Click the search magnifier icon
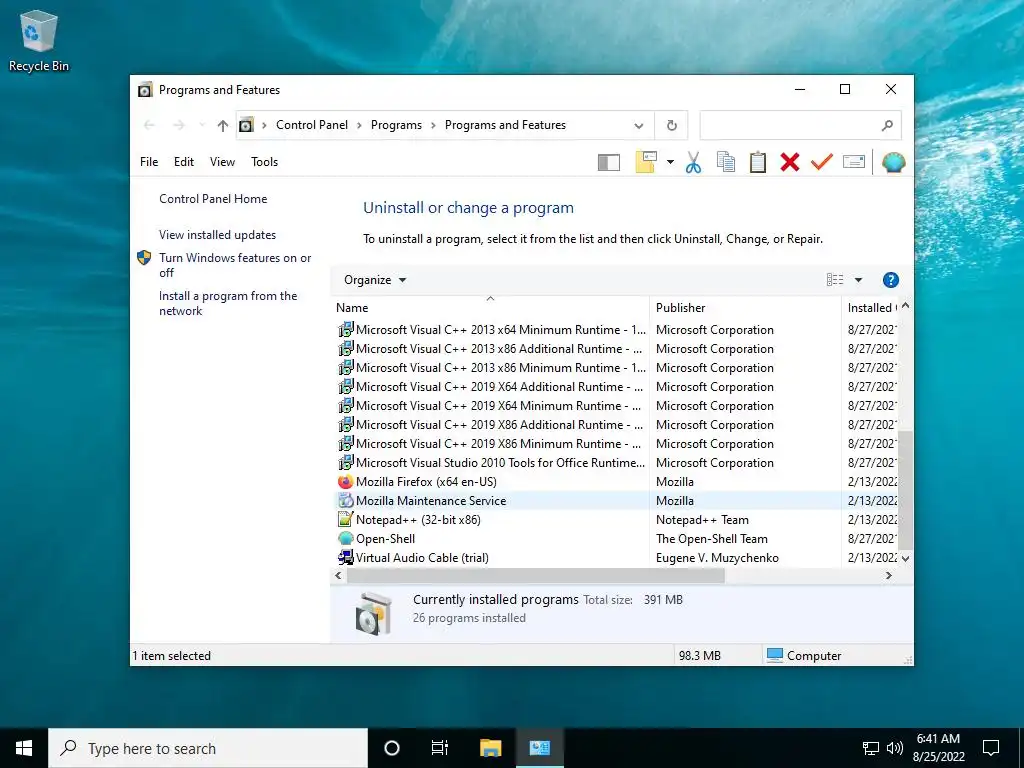This screenshot has width=1024, height=768. pyautogui.click(x=887, y=125)
